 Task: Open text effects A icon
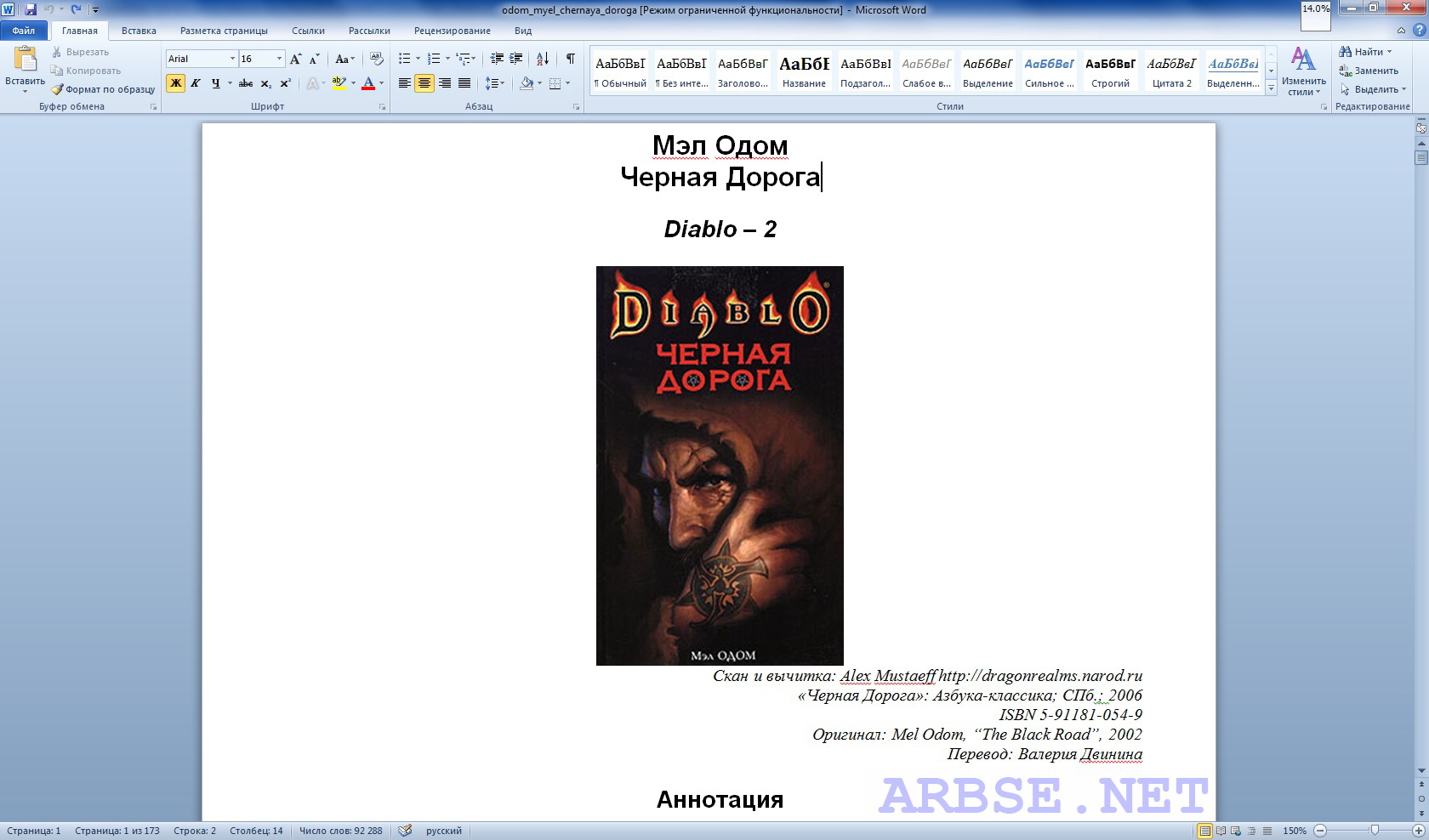[312, 83]
